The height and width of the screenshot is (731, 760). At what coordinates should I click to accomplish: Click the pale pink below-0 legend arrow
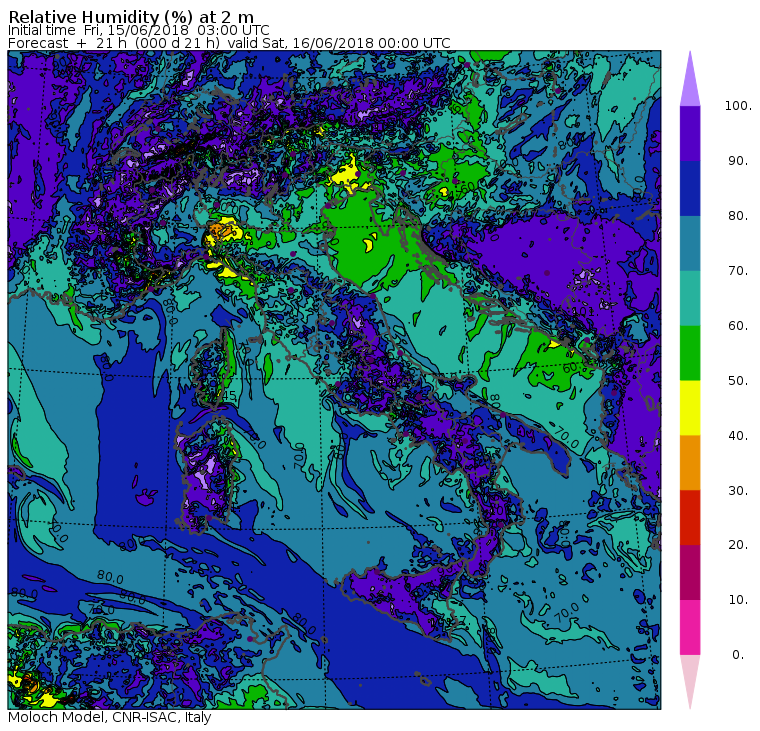[690, 679]
